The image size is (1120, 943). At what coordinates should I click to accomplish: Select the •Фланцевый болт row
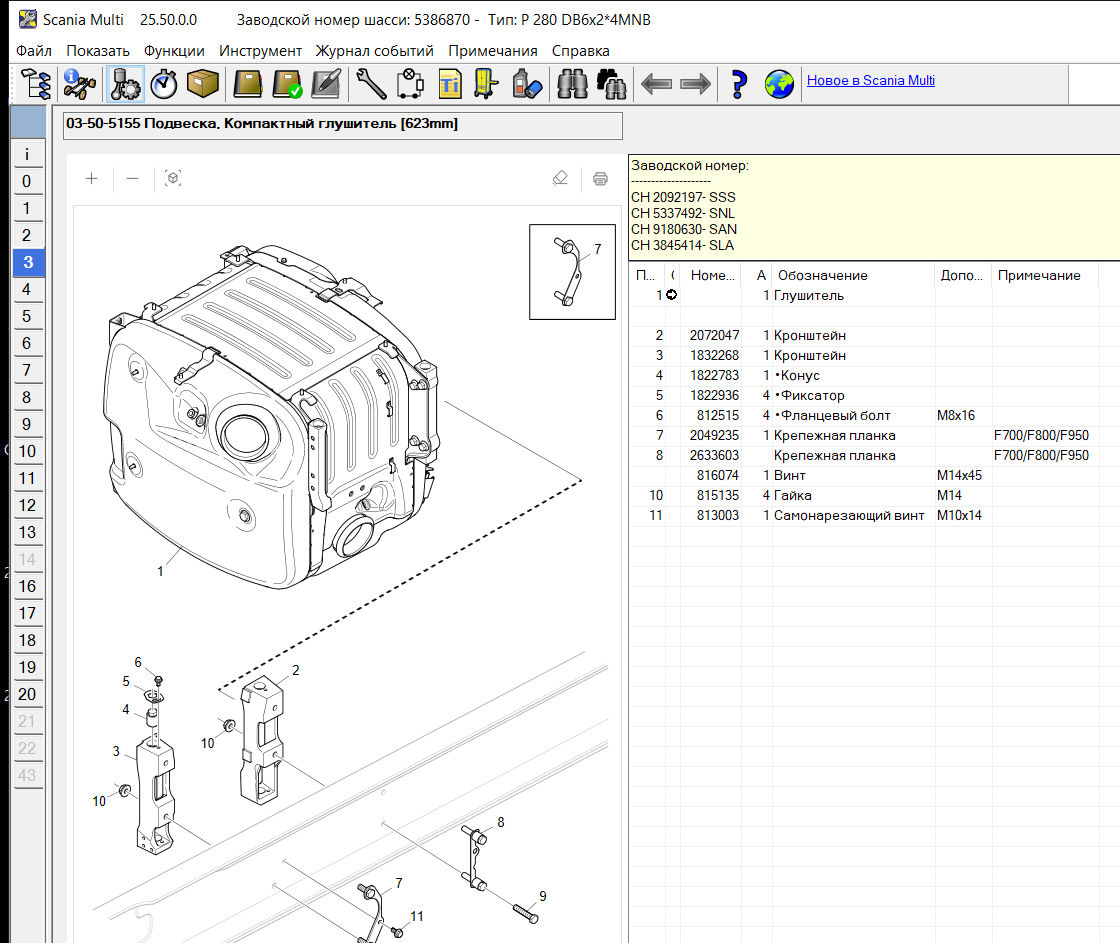(864, 416)
